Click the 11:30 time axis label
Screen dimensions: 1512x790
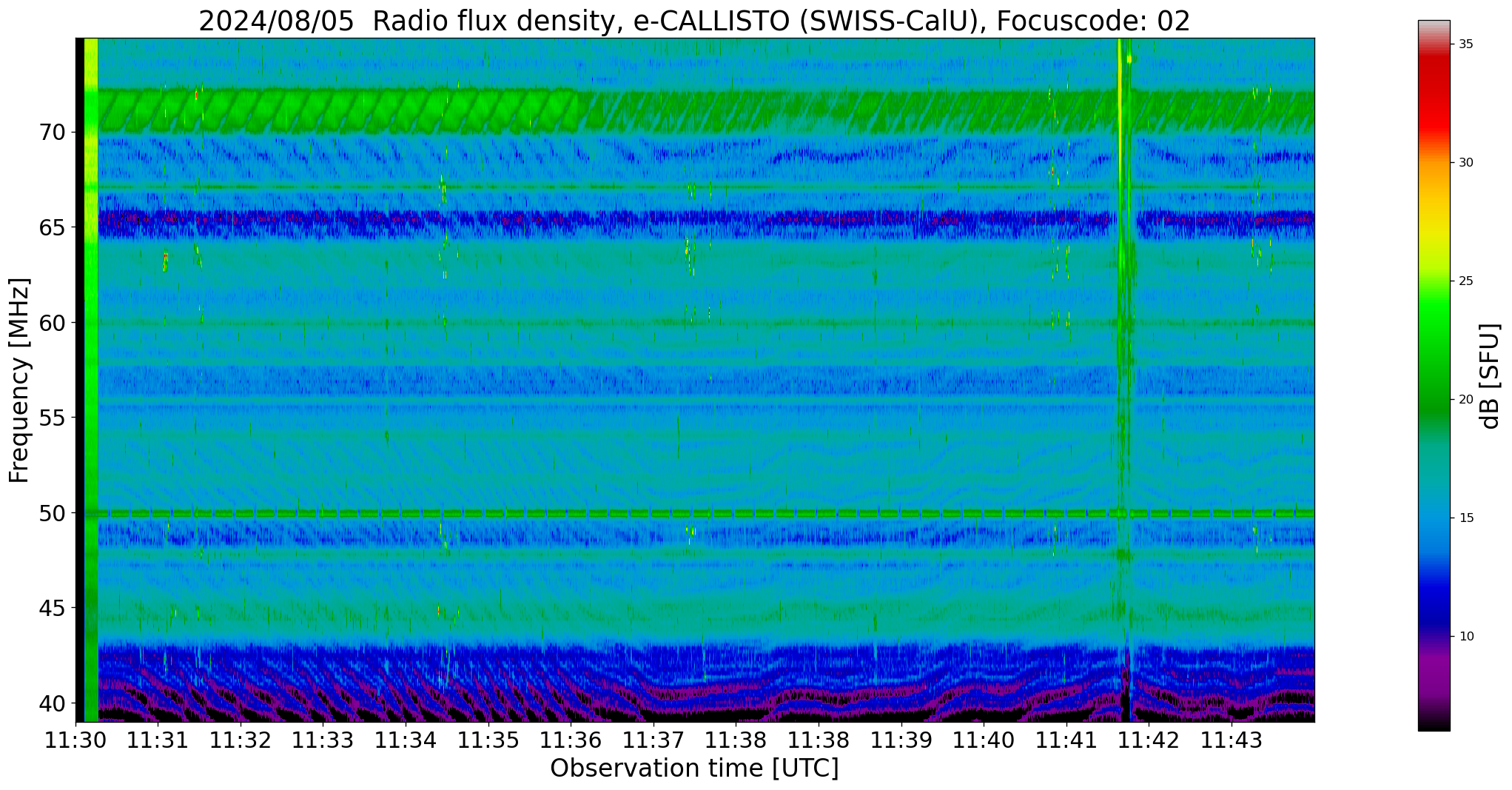(x=75, y=740)
